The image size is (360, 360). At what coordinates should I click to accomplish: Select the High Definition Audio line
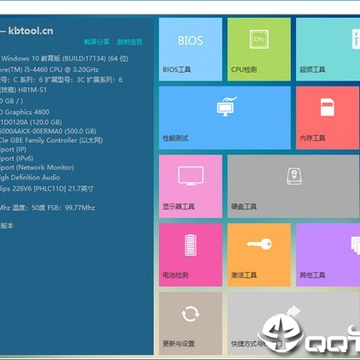30,178
